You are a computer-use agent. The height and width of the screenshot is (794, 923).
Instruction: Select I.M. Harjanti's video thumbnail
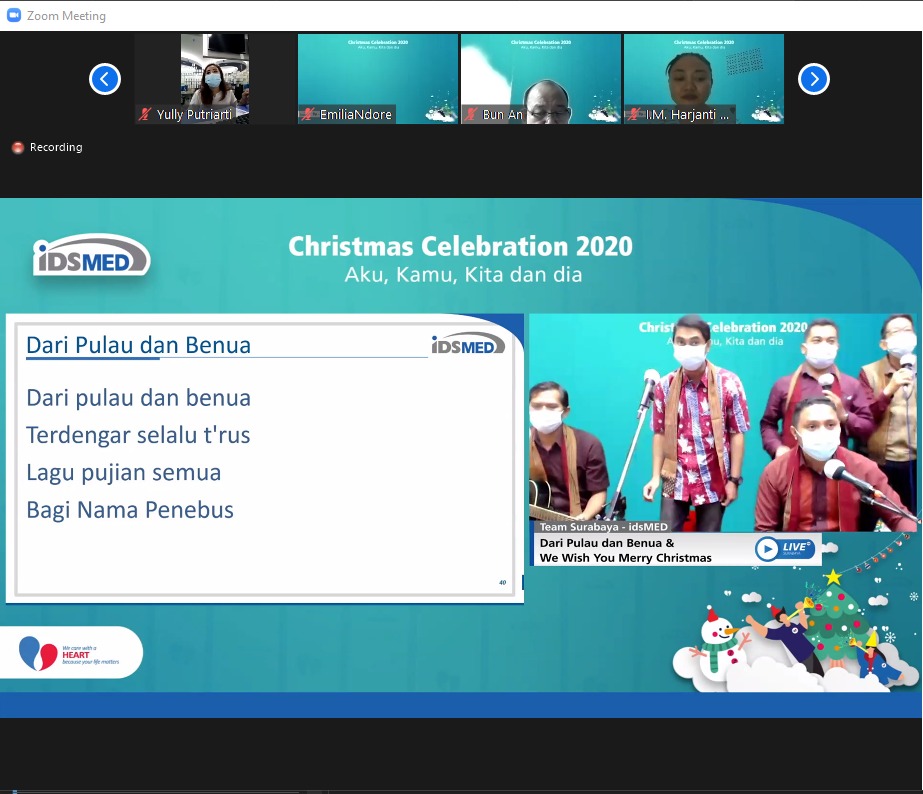(x=704, y=72)
